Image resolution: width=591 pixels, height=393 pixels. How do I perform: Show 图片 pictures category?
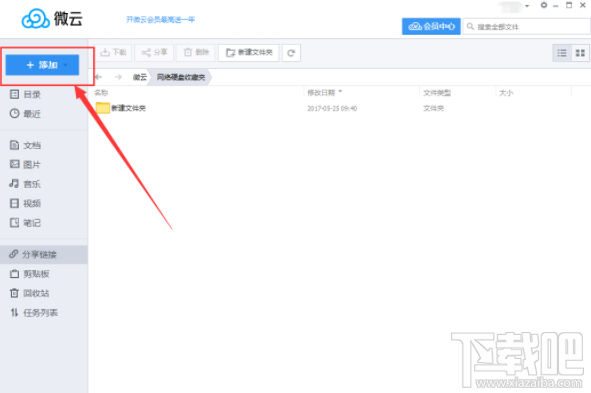coord(25,164)
